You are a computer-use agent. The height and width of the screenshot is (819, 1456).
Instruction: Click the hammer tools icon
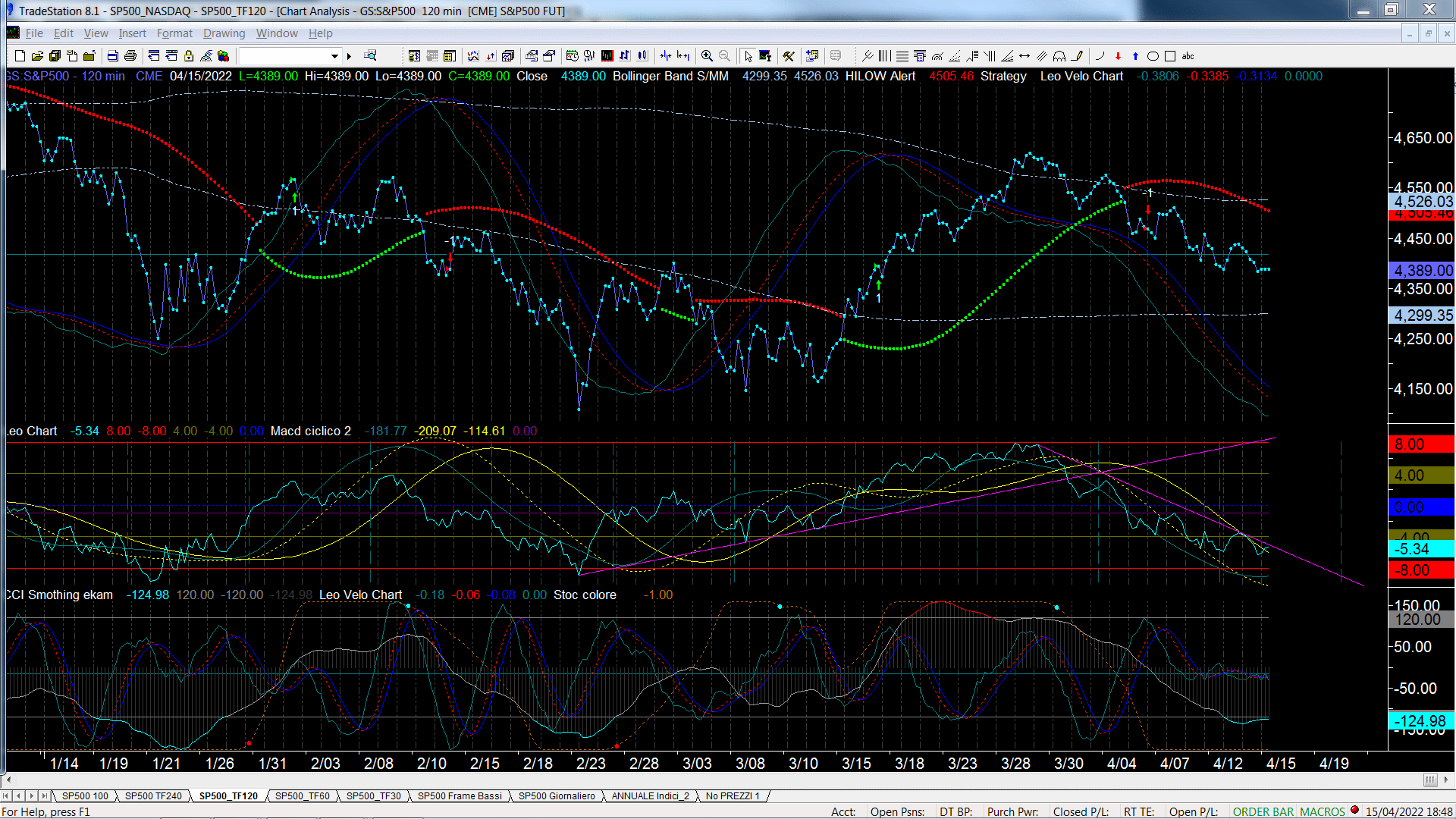789,56
